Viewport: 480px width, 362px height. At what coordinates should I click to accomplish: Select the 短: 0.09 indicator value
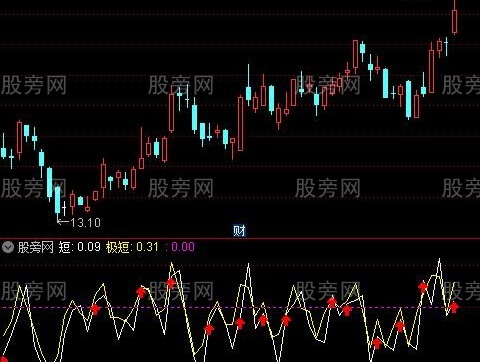(x=79, y=247)
